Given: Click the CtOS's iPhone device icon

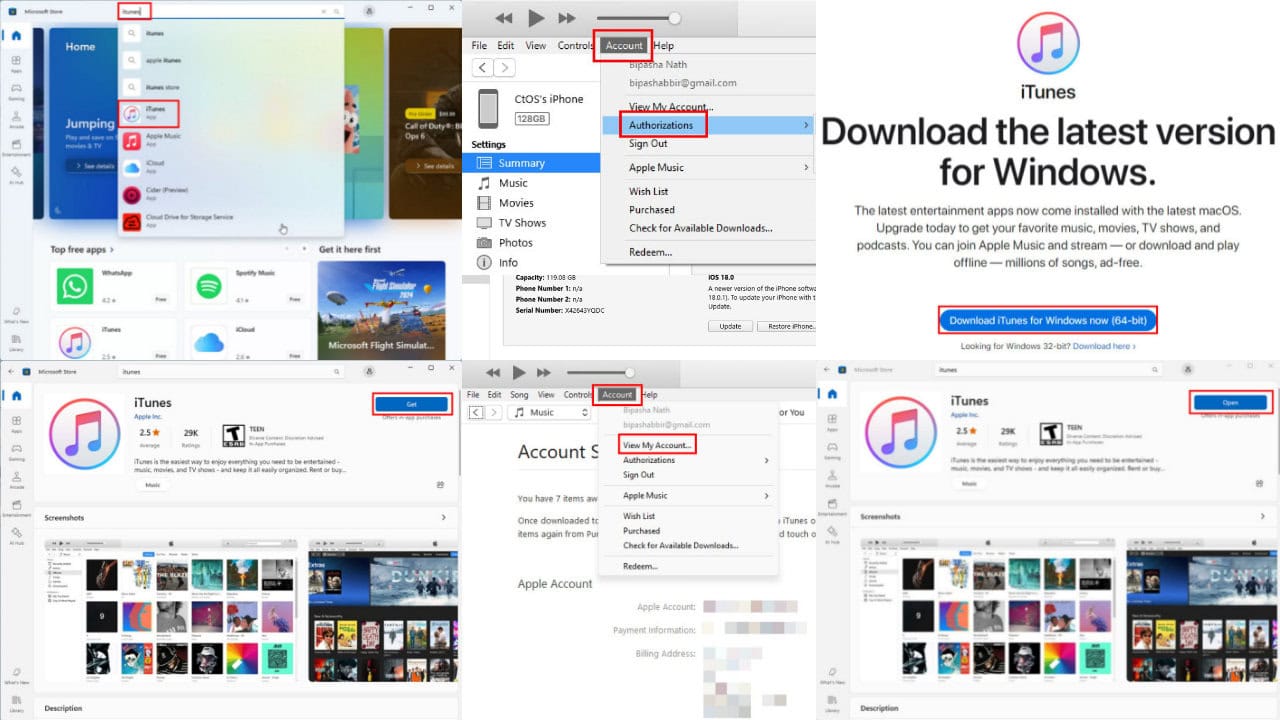Looking at the screenshot, I should tap(488, 108).
